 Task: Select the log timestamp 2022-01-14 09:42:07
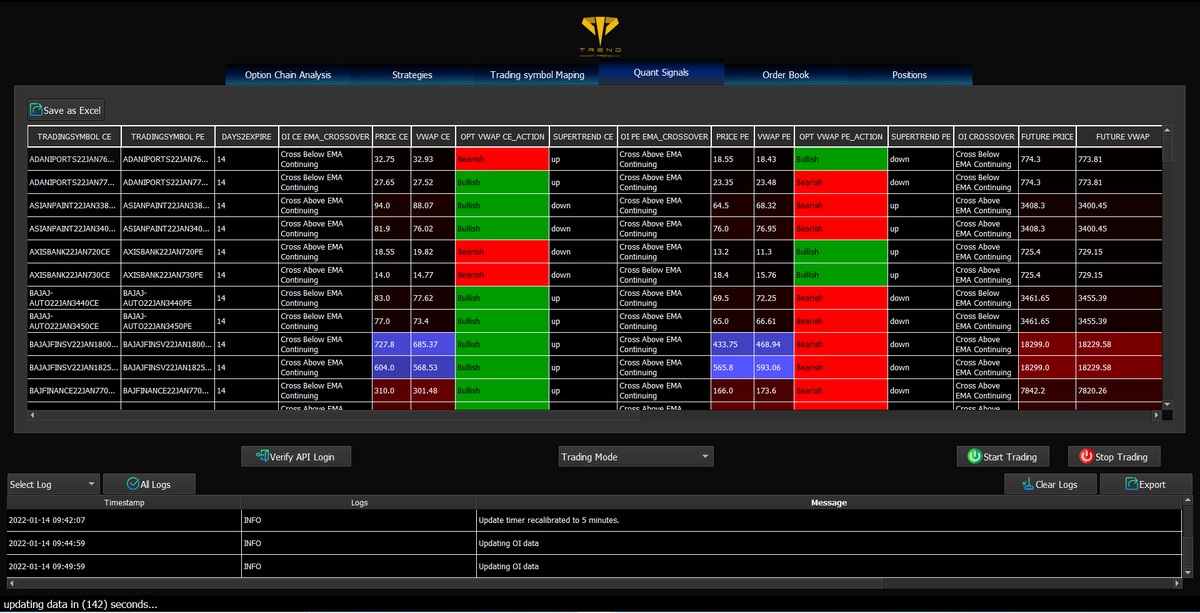(x=124, y=520)
